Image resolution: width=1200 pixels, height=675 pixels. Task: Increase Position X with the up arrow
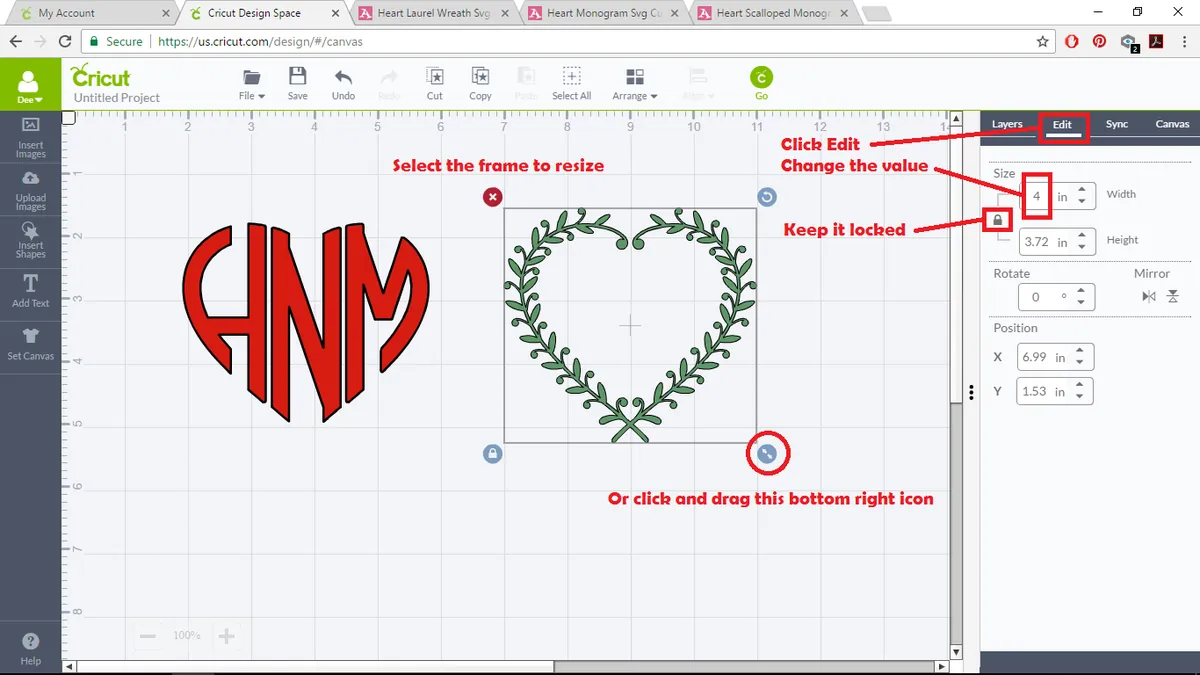1082,351
